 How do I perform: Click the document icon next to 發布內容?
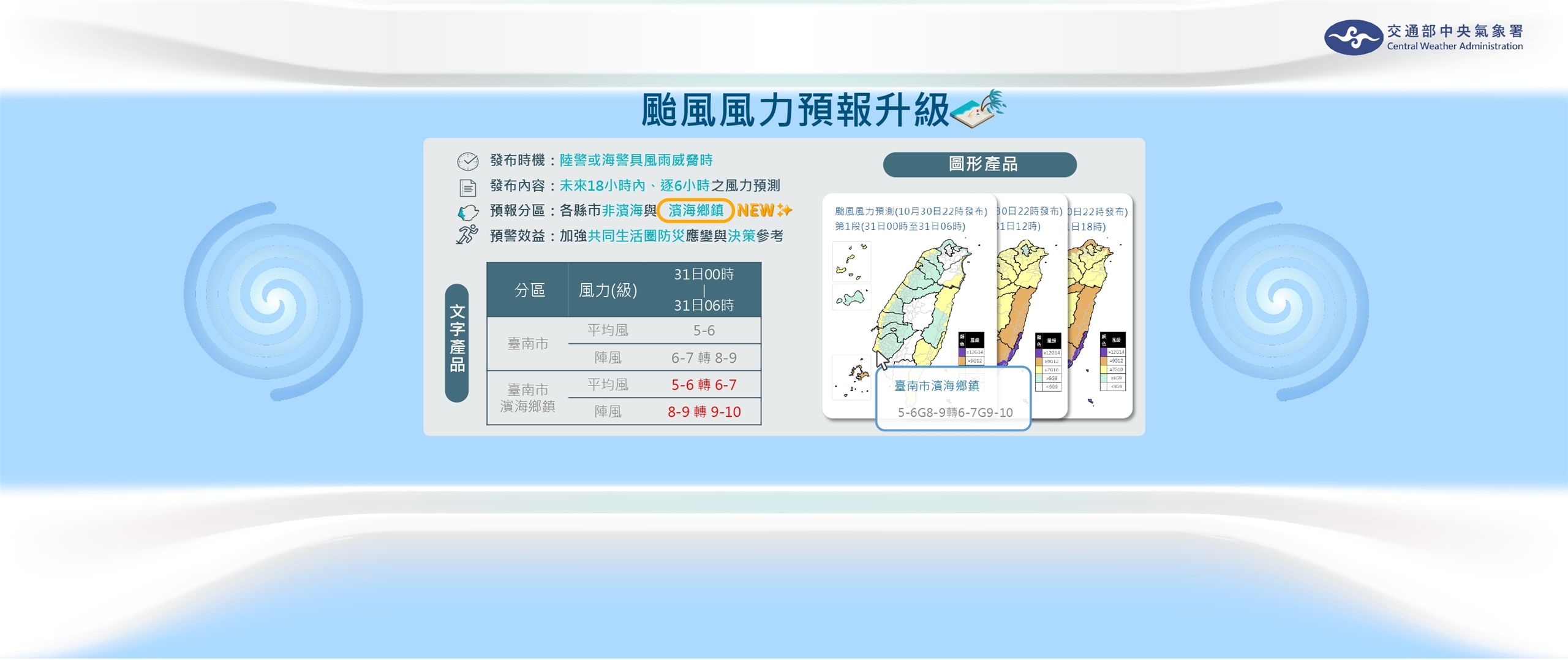[469, 188]
